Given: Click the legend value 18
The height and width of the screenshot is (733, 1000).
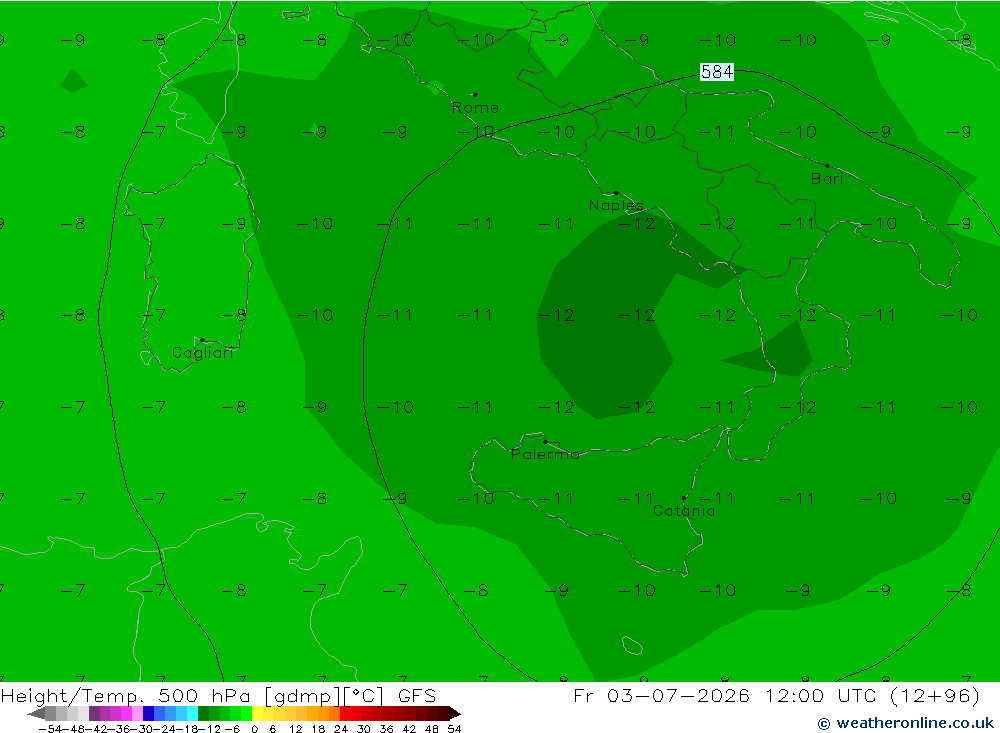Looking at the screenshot, I should point(318,729).
